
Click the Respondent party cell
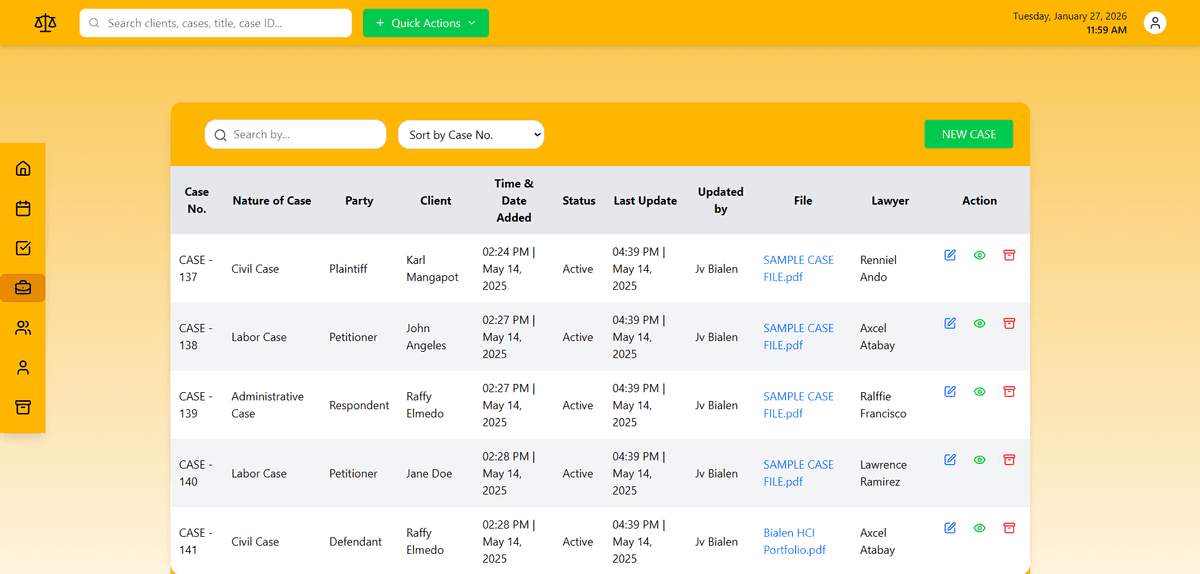tap(359, 405)
